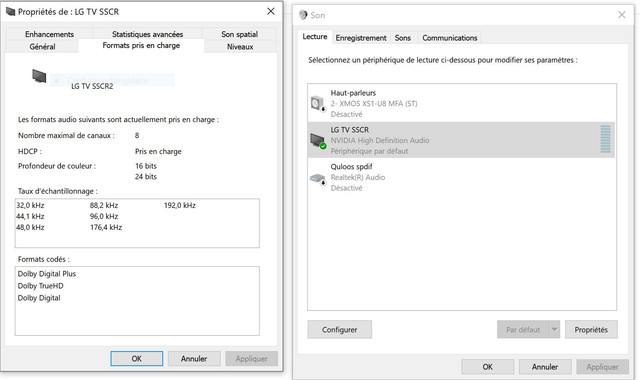Click OK in the Son dialog
This screenshot has height=380, width=640.
(488, 367)
